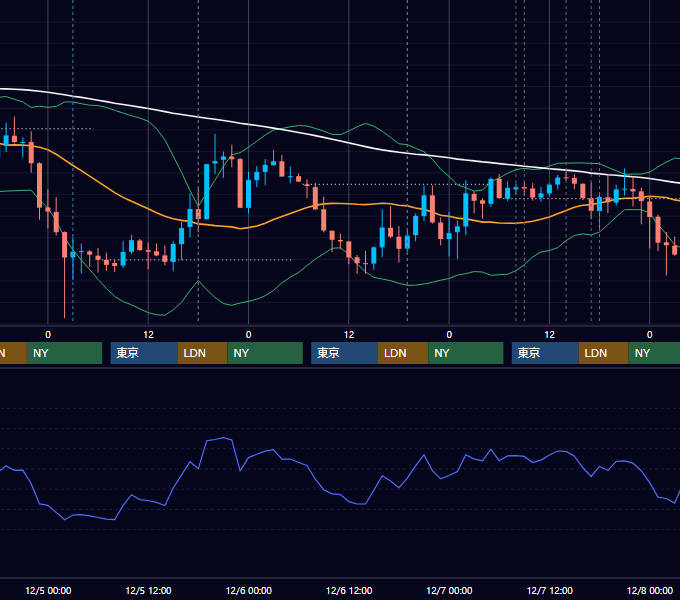Click the 12/5 00:00 date label

point(48,590)
